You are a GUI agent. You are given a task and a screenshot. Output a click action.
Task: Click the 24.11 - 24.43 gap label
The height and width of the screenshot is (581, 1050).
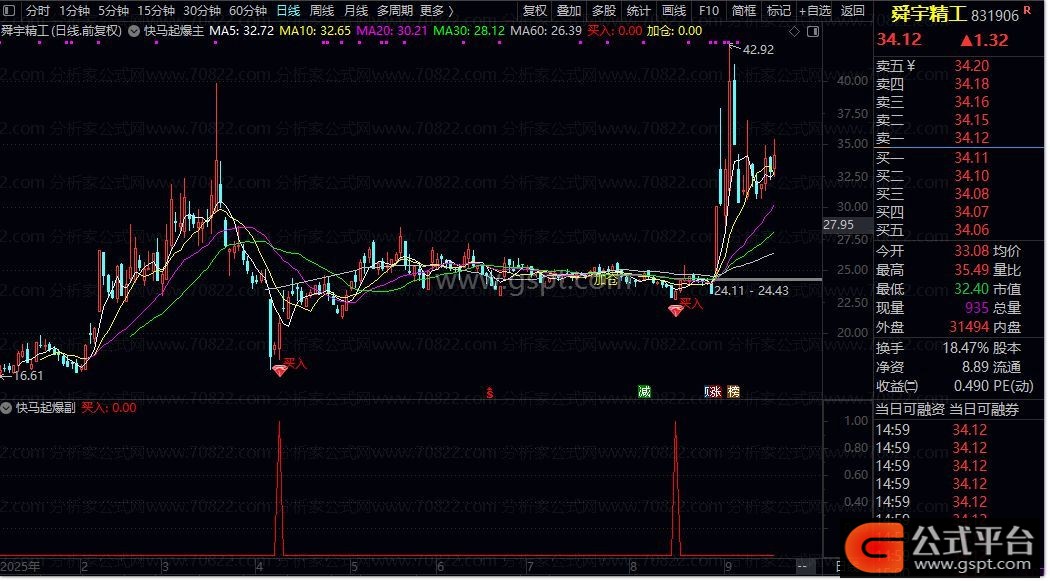[751, 290]
